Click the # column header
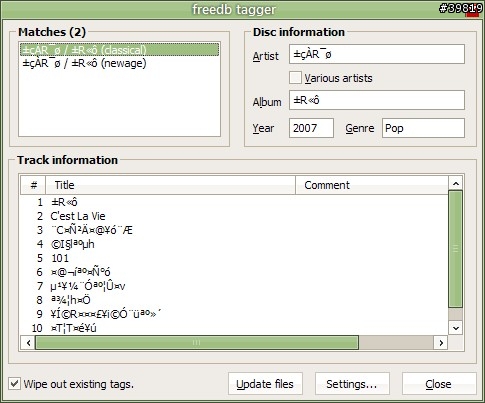This screenshot has width=485, height=403. point(33,185)
